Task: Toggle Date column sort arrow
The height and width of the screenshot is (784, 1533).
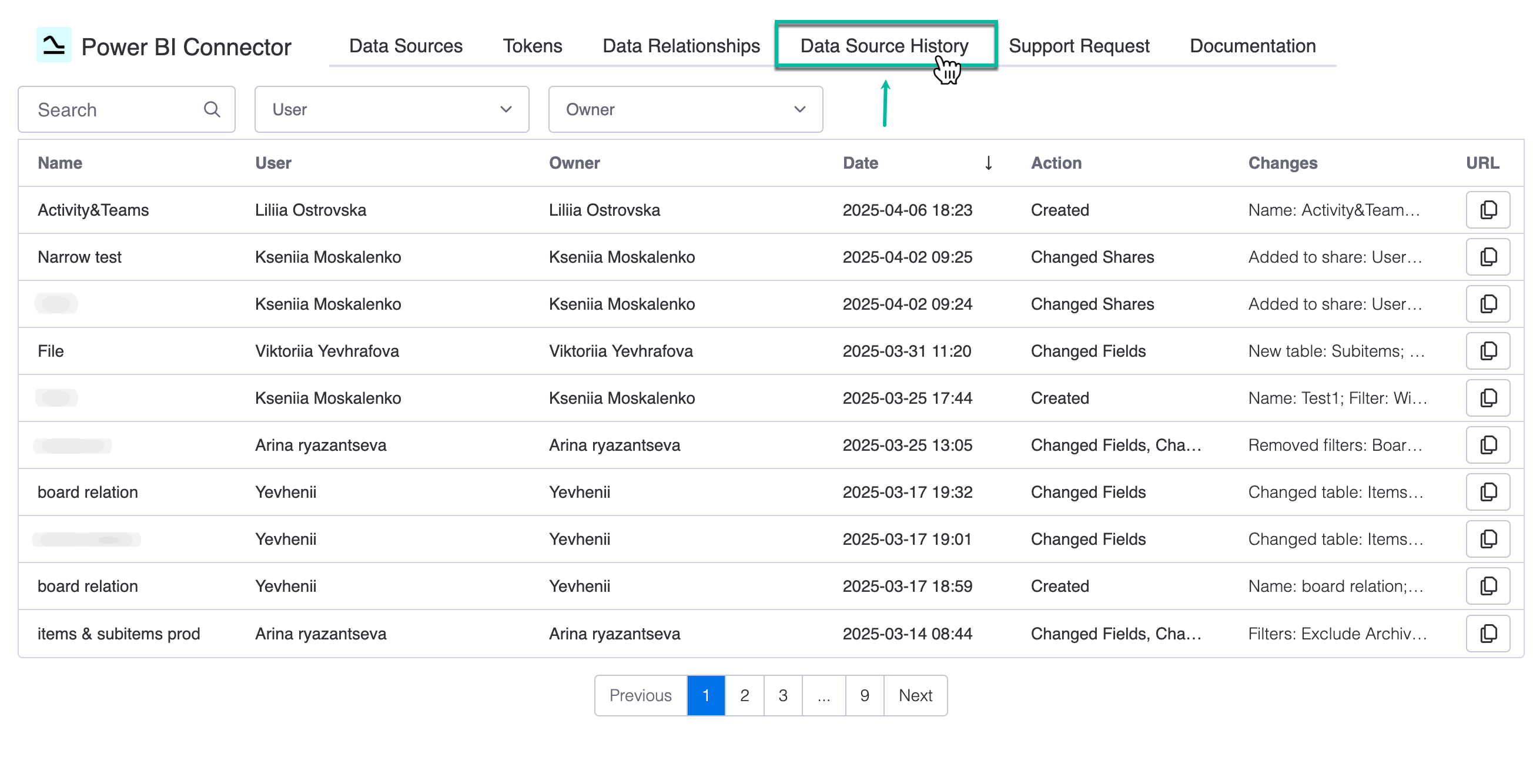Action: 988,163
